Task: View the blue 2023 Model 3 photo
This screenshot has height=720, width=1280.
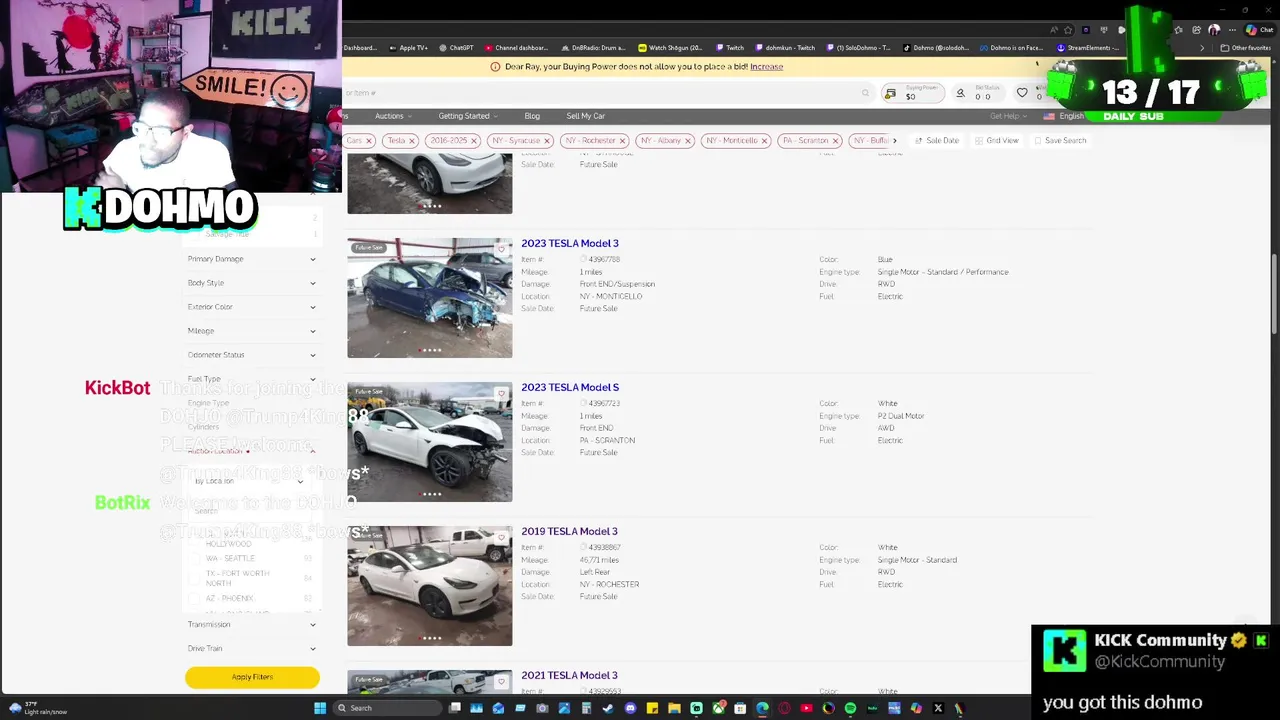Action: click(x=430, y=298)
